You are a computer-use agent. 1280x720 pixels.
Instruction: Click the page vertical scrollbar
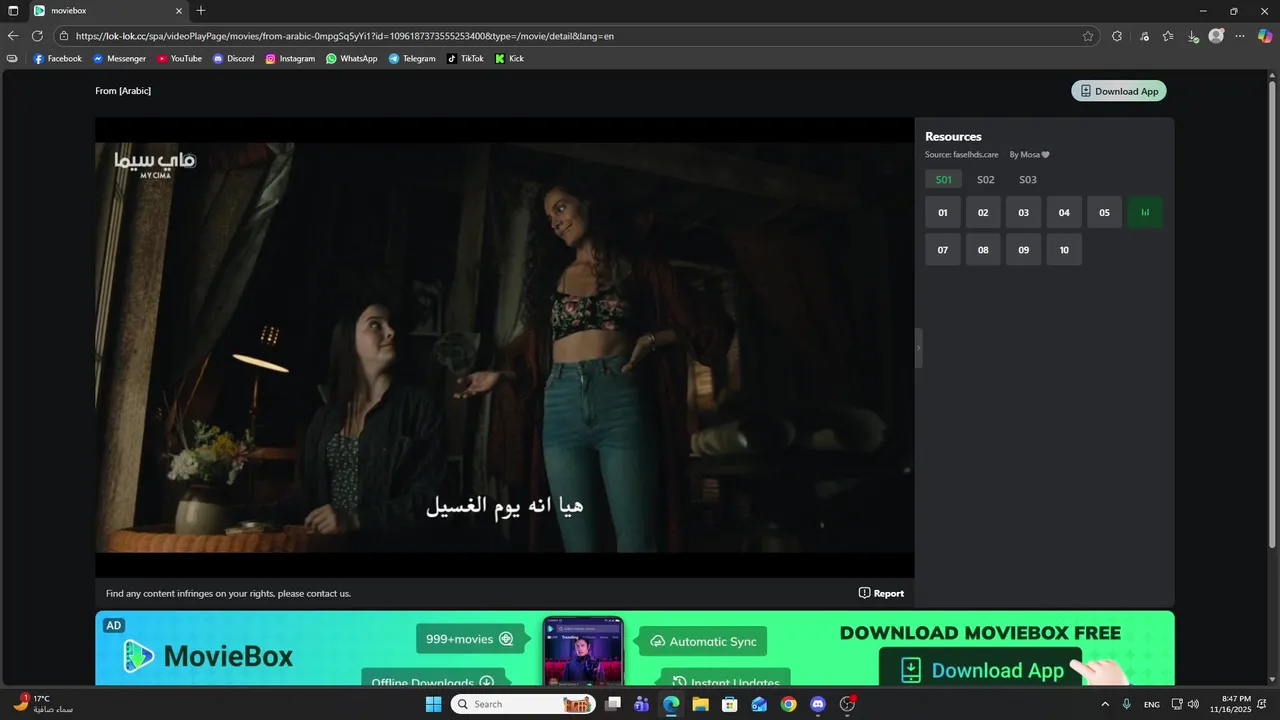pyautogui.click(x=1272, y=315)
